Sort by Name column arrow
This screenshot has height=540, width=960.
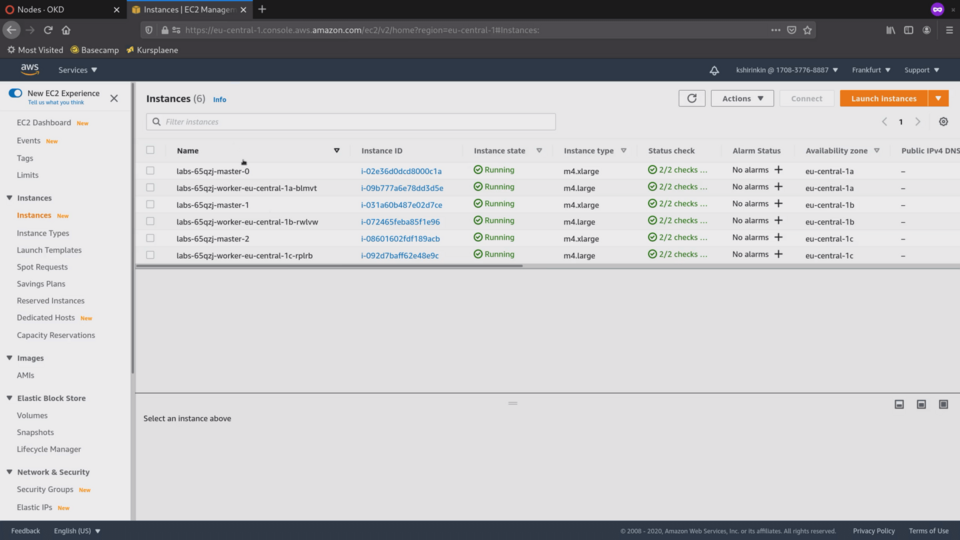[x=336, y=151]
